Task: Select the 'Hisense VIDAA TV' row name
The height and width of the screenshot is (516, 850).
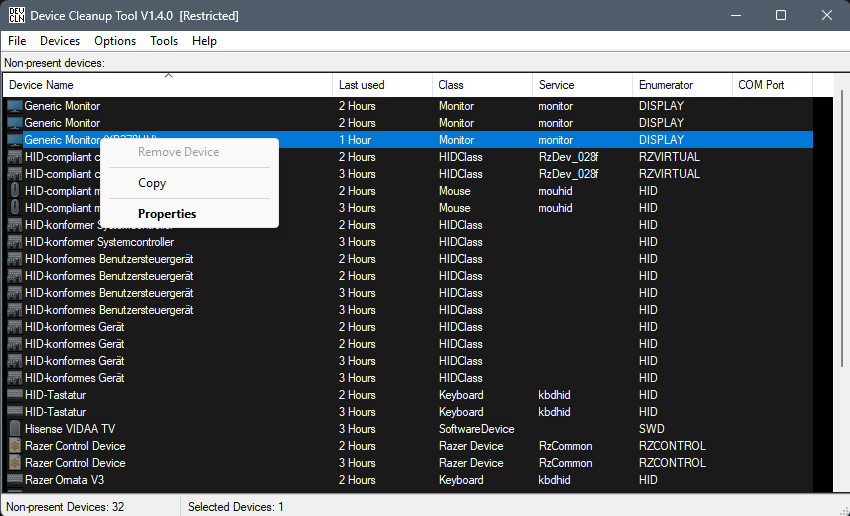Action: [x=70, y=429]
